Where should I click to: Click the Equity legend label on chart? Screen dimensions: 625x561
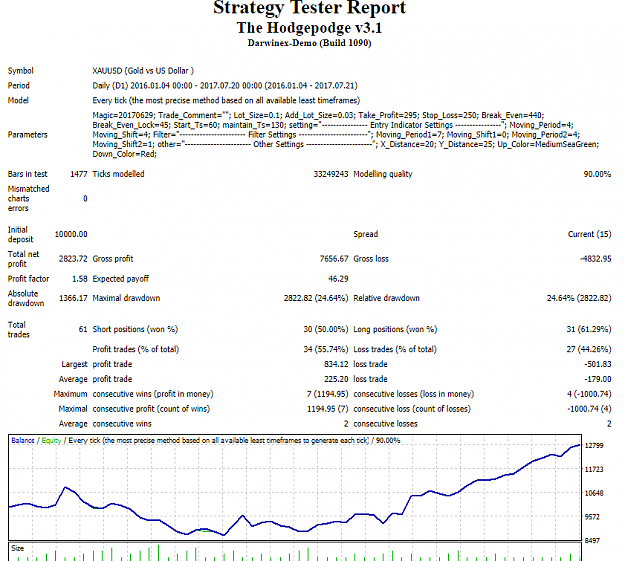(51, 441)
